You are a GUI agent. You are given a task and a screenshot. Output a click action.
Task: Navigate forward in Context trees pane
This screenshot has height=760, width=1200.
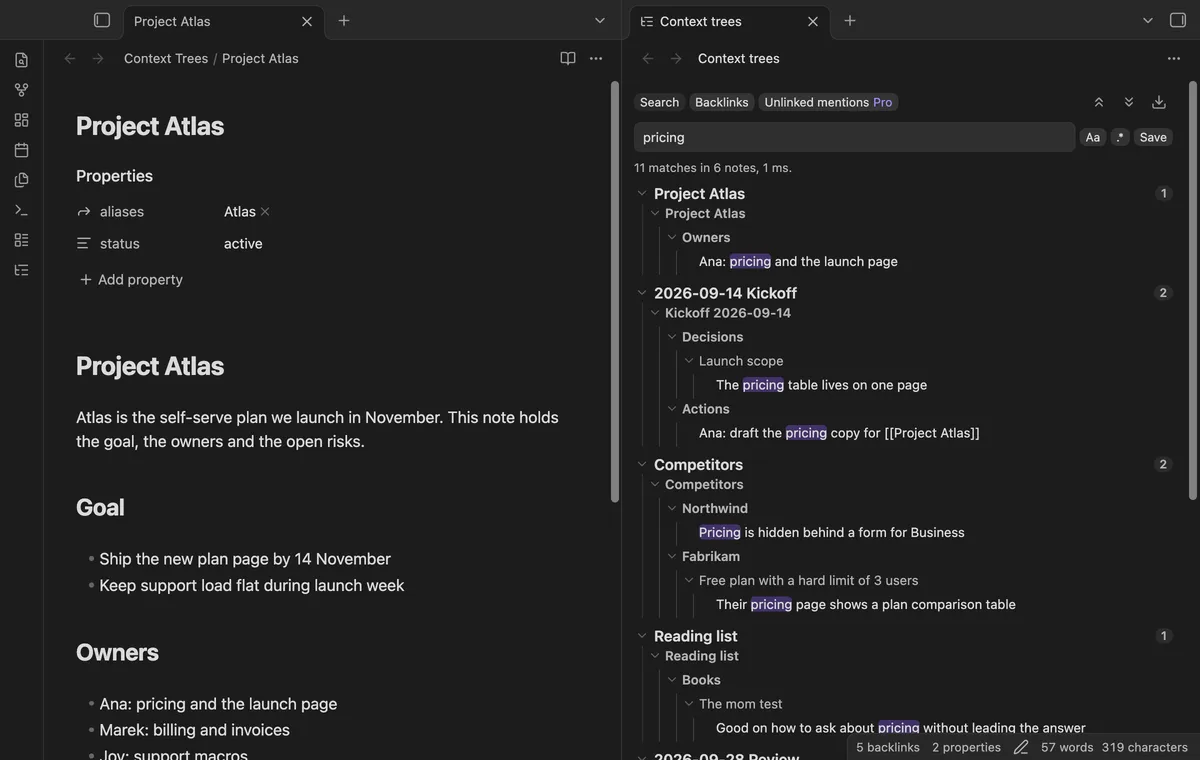coord(676,58)
